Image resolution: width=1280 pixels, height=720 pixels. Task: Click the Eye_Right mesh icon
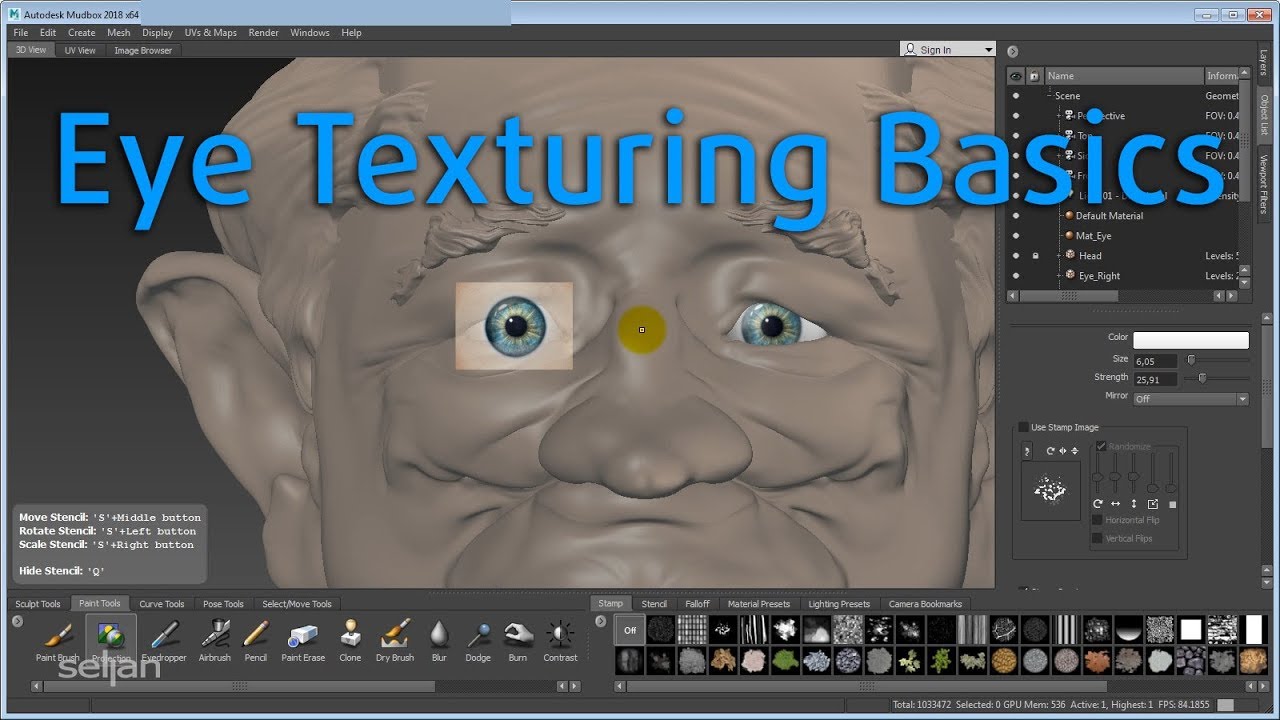coord(1071,275)
